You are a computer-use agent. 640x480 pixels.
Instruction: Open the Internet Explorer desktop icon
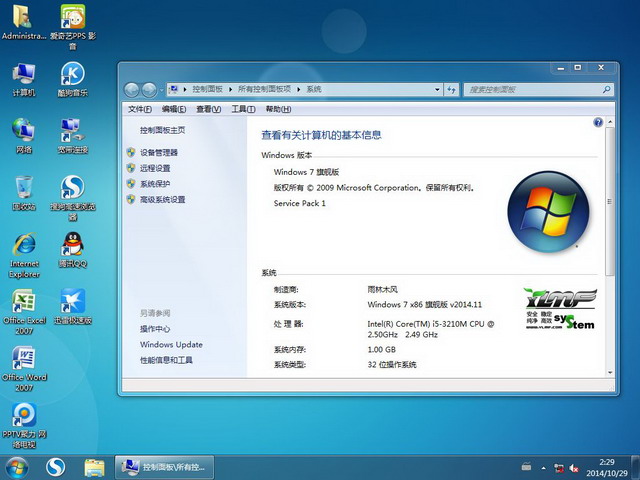(24, 256)
